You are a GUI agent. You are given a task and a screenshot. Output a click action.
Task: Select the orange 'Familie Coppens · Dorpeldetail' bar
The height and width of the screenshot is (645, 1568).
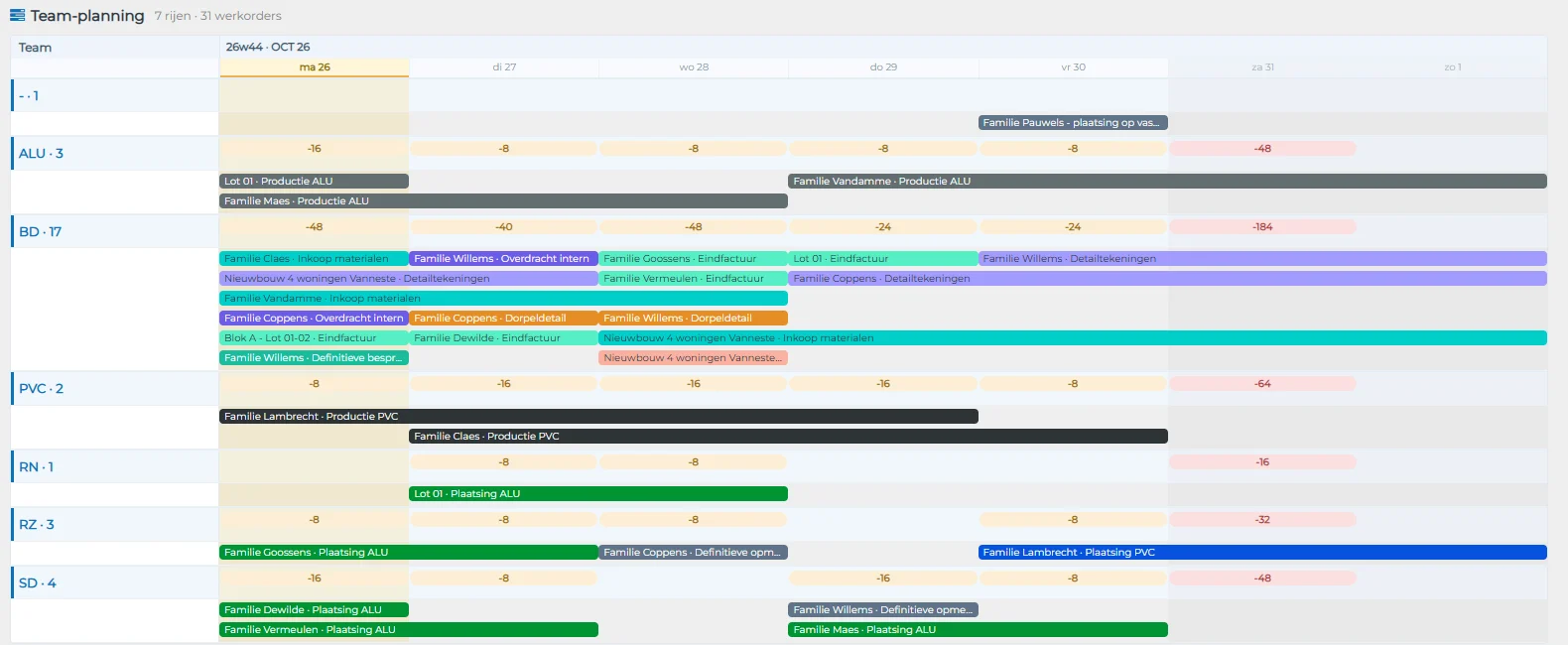(503, 319)
